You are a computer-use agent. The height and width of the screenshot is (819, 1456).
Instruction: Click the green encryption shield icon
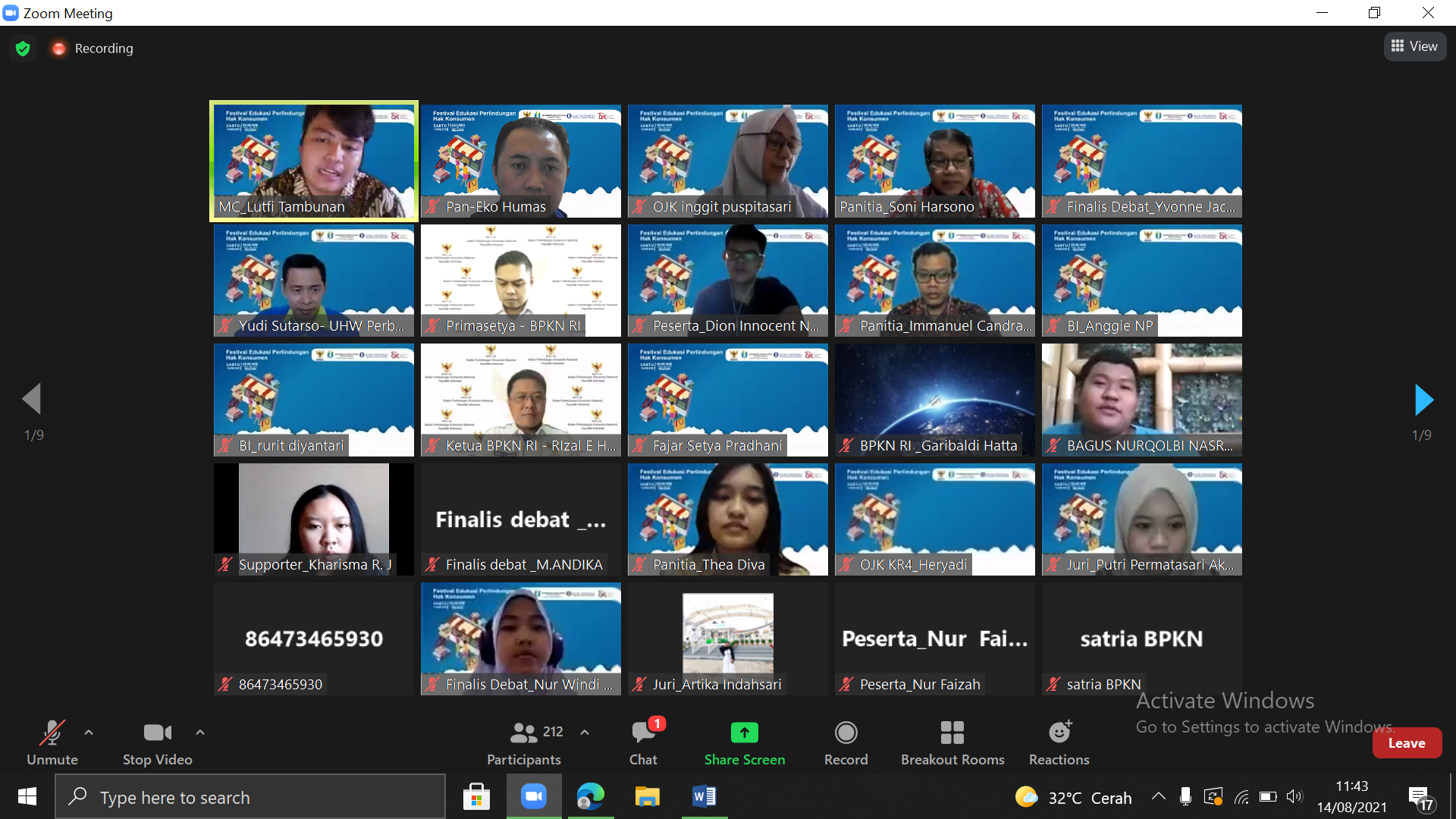click(23, 49)
